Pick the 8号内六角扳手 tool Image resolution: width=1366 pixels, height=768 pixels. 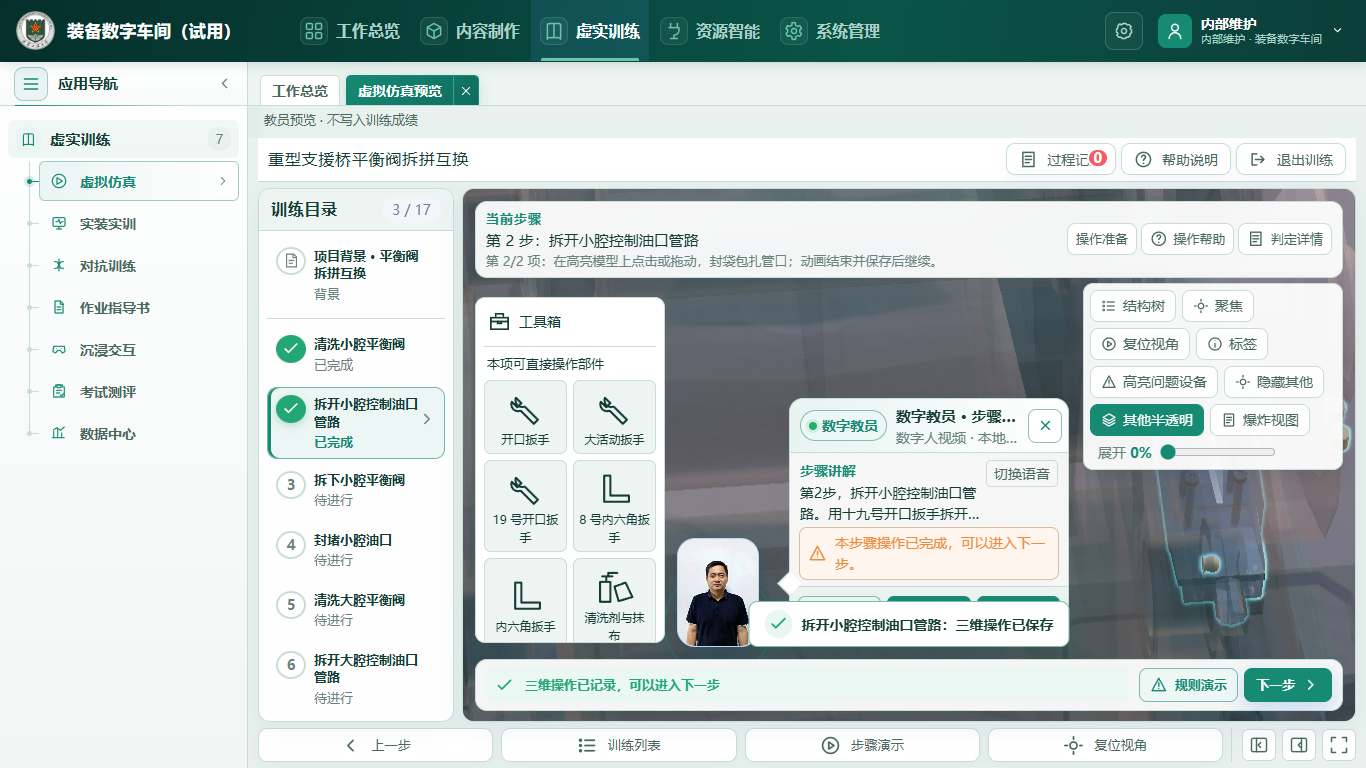pyautogui.click(x=614, y=506)
